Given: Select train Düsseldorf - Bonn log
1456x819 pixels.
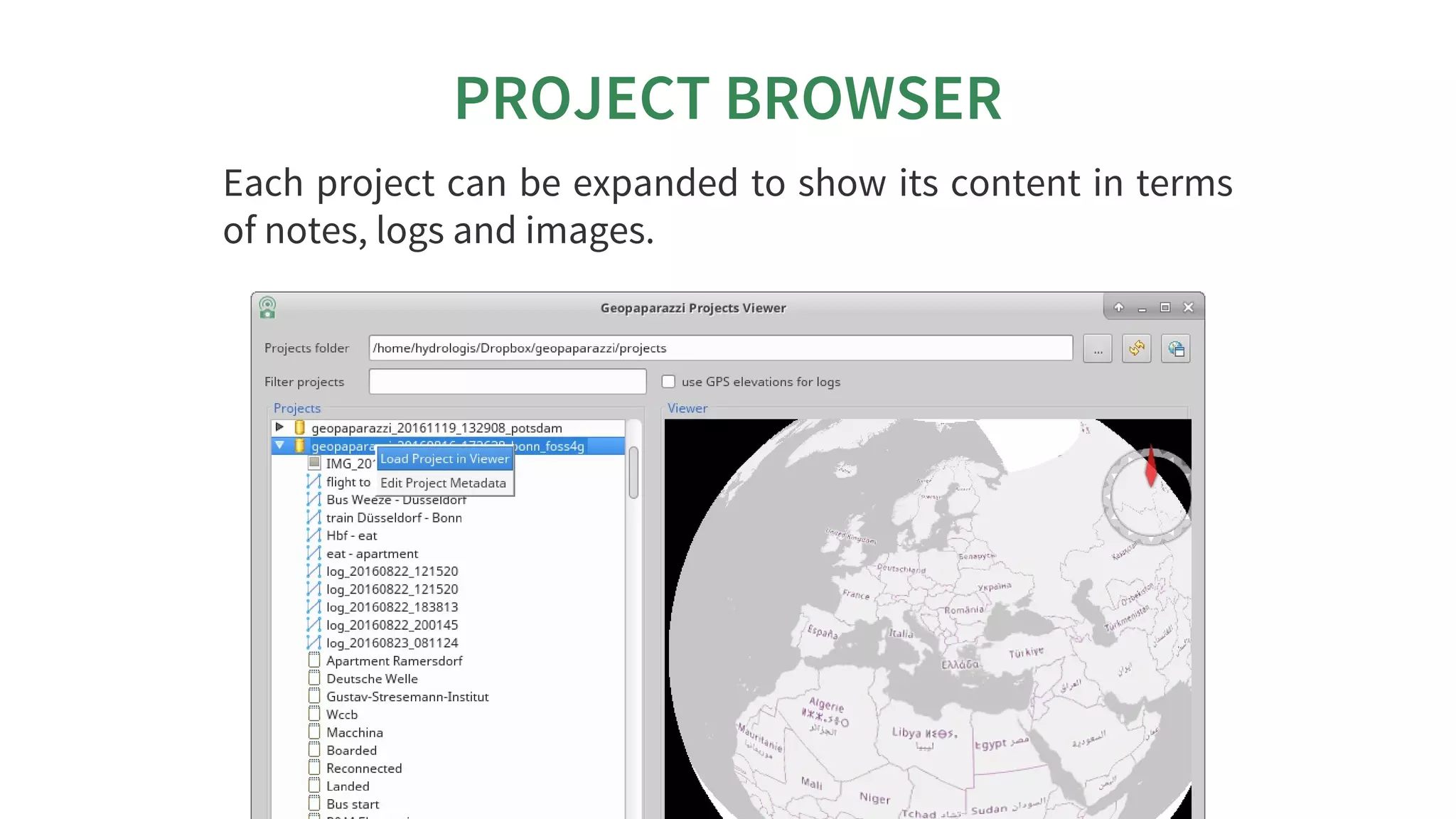Looking at the screenshot, I should (x=394, y=518).
